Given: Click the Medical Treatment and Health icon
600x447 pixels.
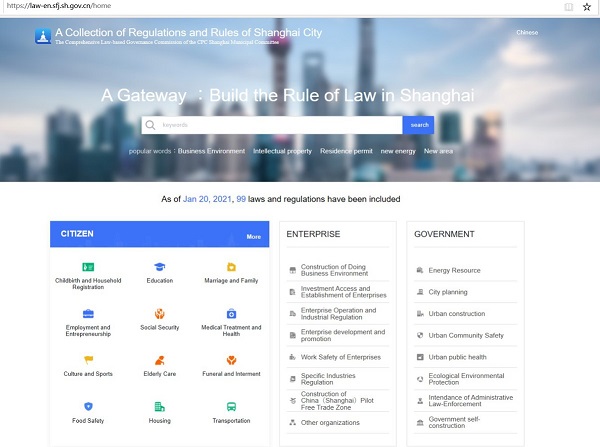Looking at the screenshot, I should (x=231, y=314).
